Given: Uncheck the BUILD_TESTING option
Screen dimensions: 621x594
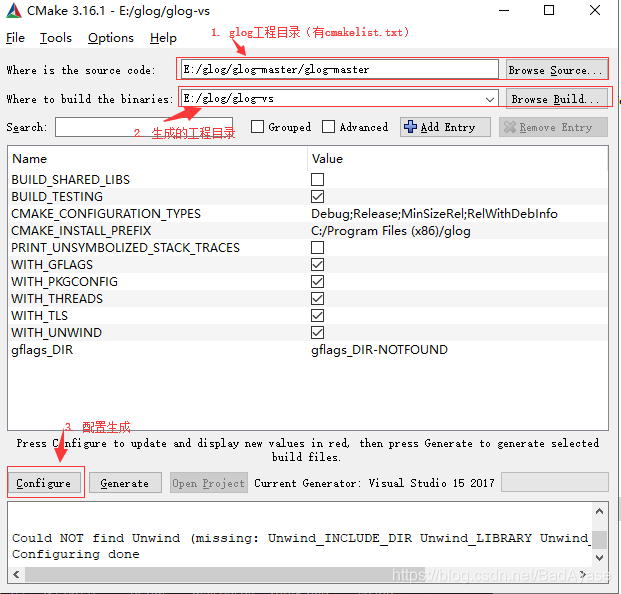Looking at the screenshot, I should tap(317, 196).
